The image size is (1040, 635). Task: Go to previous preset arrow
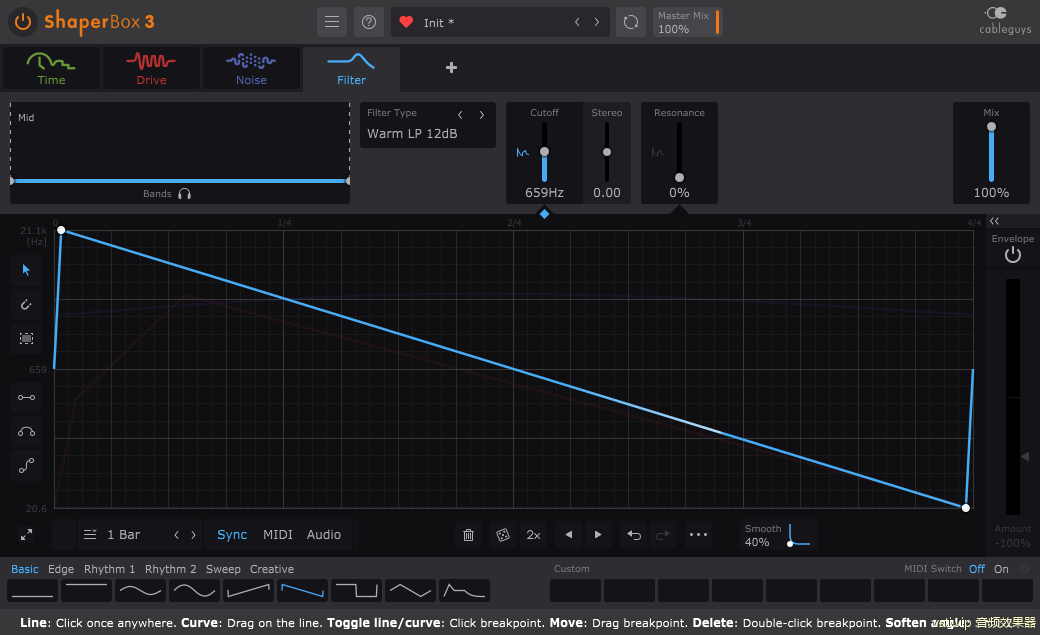(x=577, y=22)
